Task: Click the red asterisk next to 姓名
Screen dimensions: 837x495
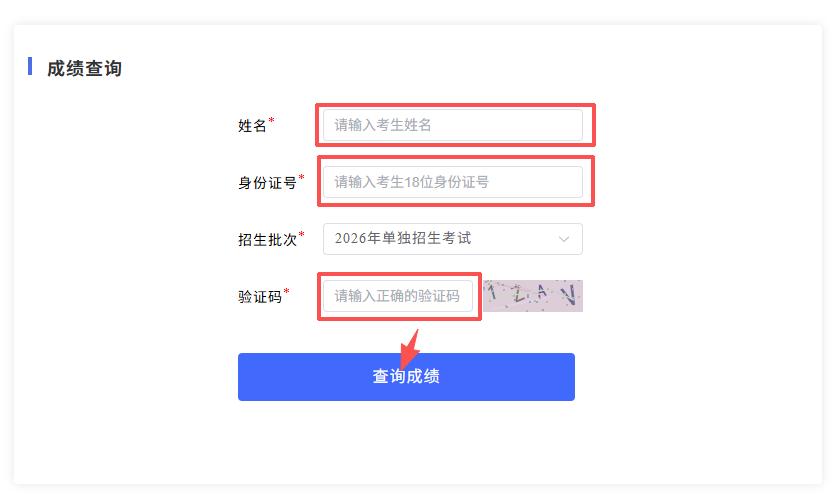Action: pos(271,120)
